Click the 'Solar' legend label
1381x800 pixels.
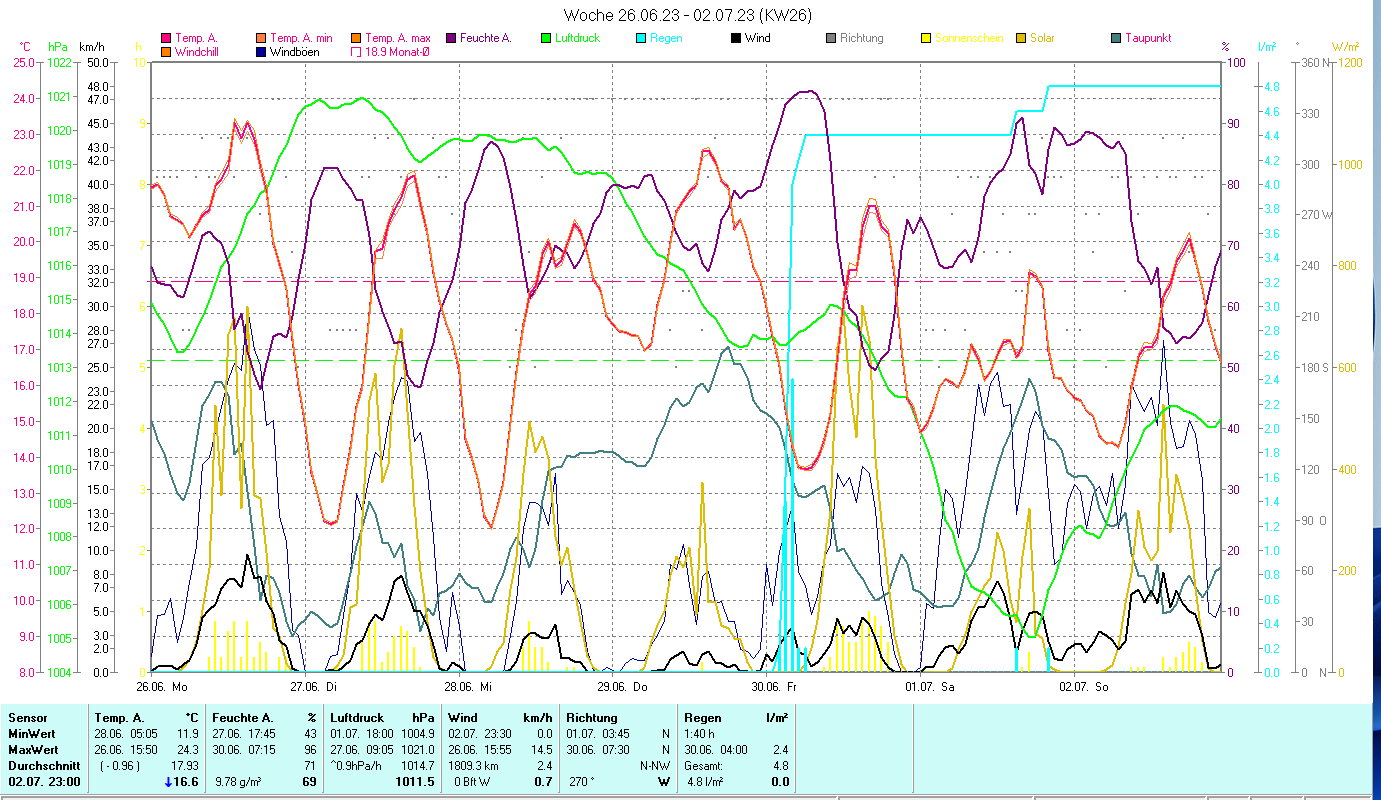click(x=1042, y=39)
